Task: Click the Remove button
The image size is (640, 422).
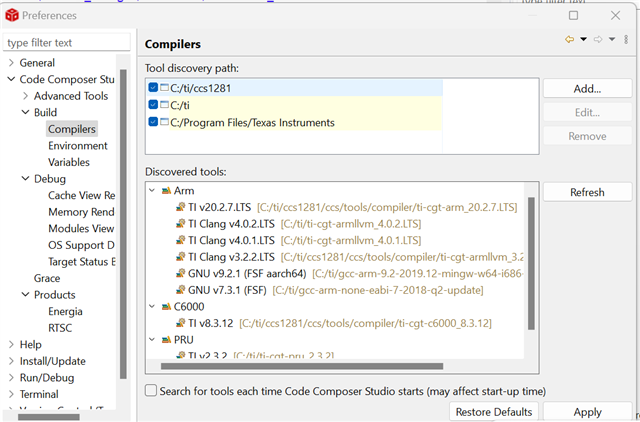Action: (587, 136)
